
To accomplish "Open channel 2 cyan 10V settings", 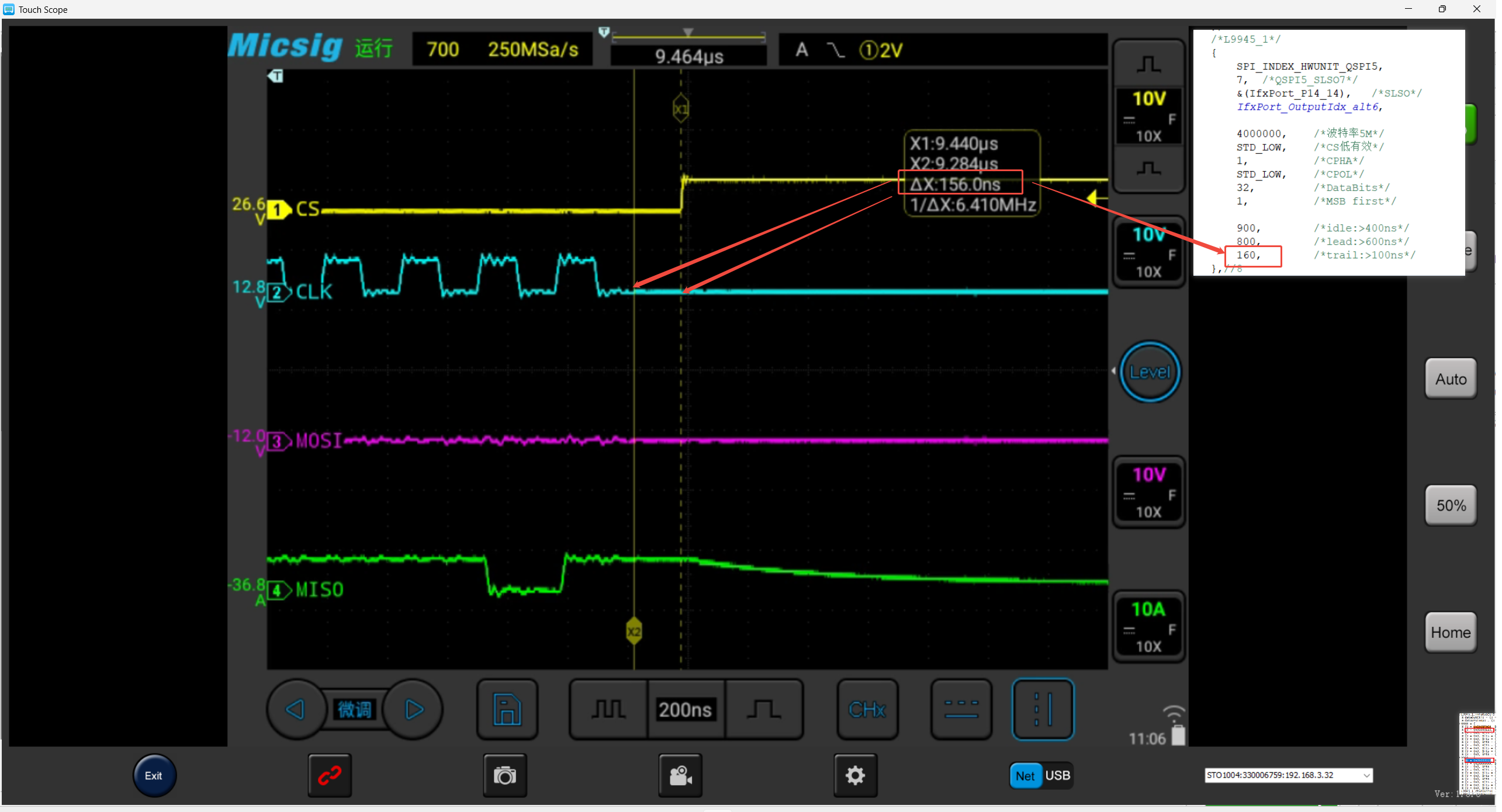I will click(x=1149, y=252).
